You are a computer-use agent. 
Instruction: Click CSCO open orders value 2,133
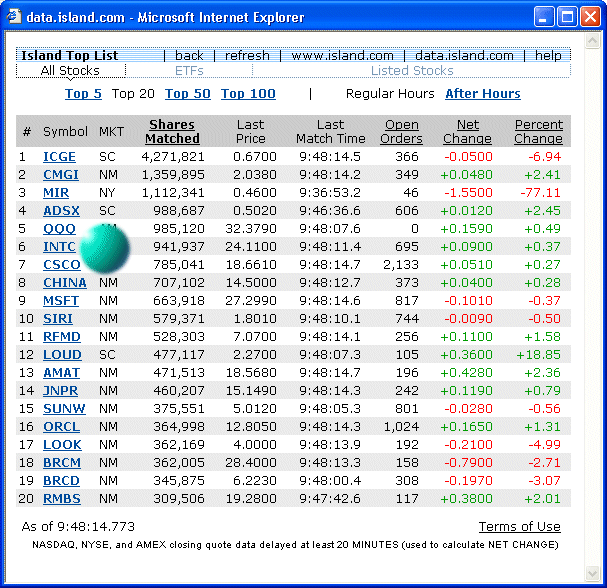pos(401,264)
